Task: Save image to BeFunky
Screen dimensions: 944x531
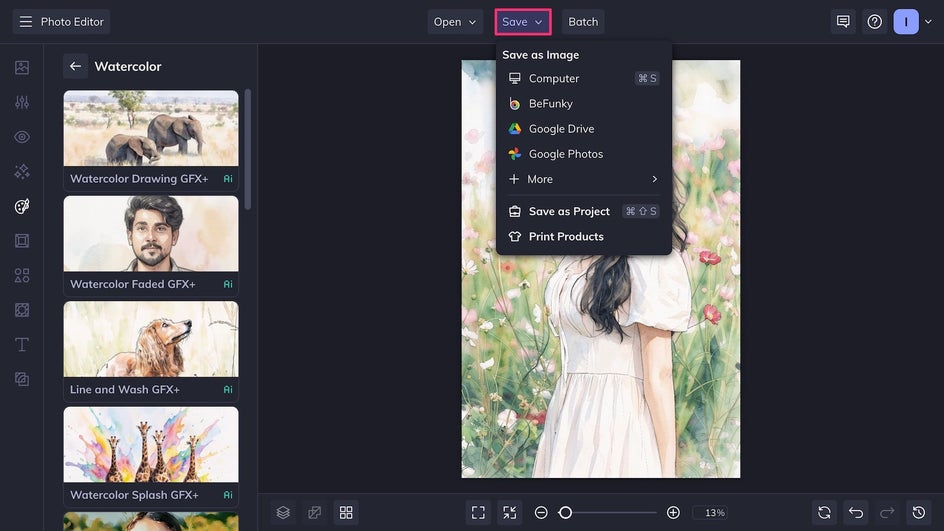Action: point(583,104)
